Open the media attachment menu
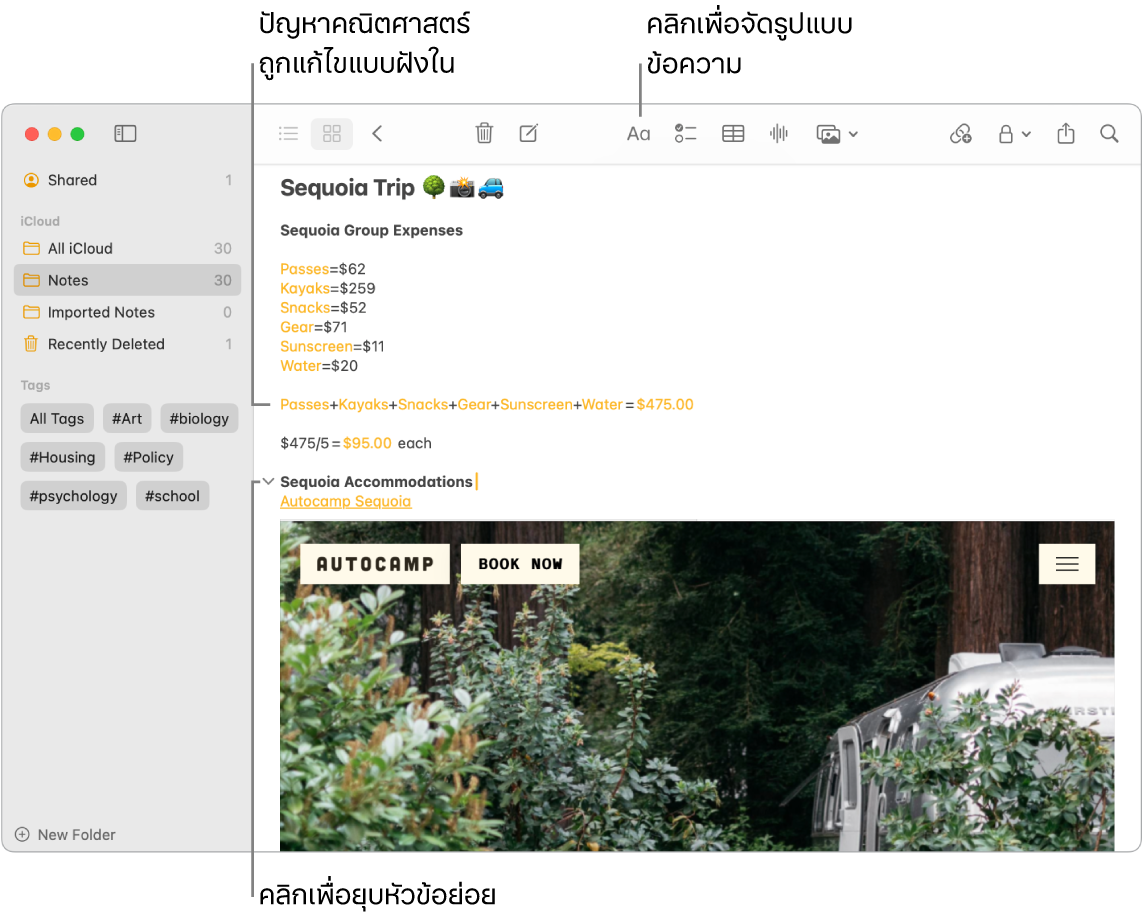 tap(837, 134)
